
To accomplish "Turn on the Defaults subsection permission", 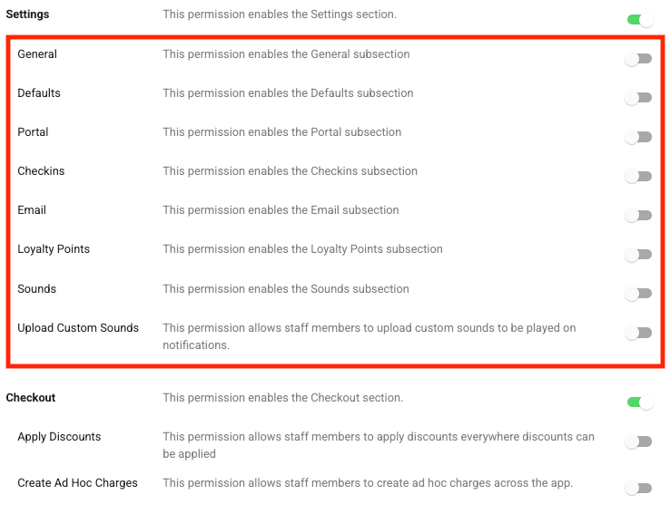I will click(x=638, y=98).
